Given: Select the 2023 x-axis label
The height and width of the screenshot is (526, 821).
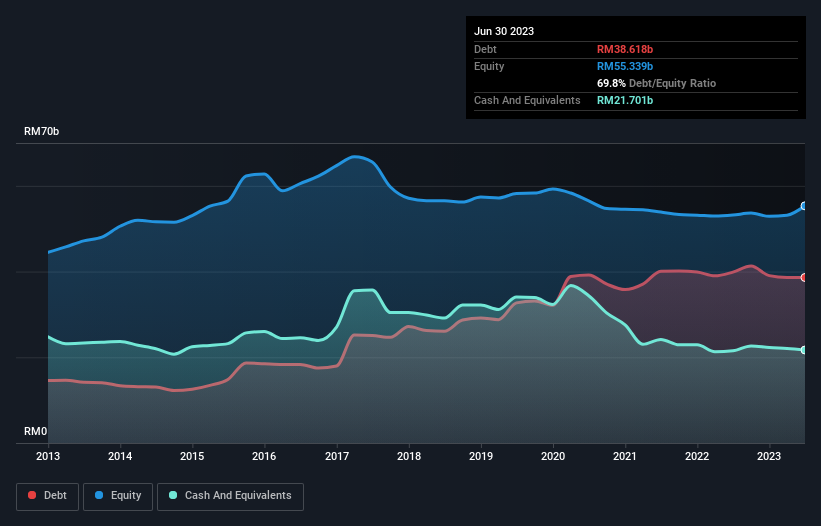Looking at the screenshot, I should (769, 456).
